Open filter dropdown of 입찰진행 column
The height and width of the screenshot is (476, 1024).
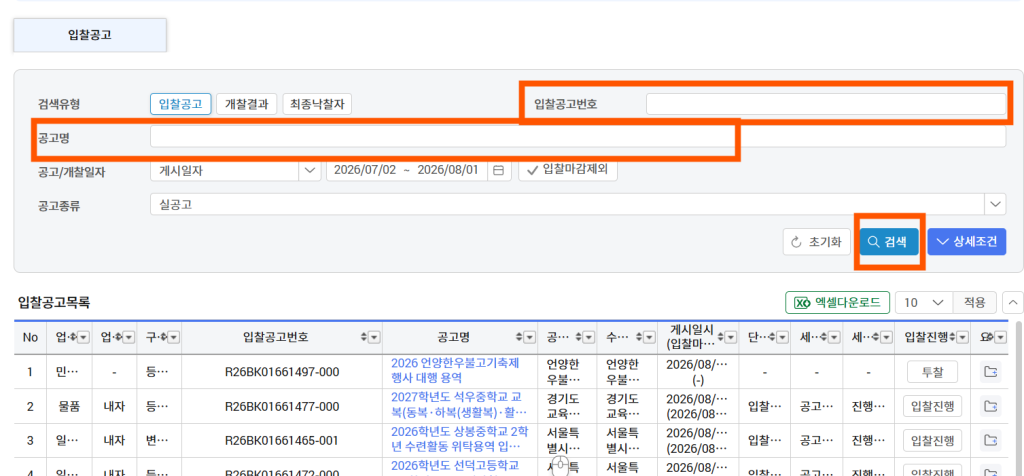(x=963, y=337)
